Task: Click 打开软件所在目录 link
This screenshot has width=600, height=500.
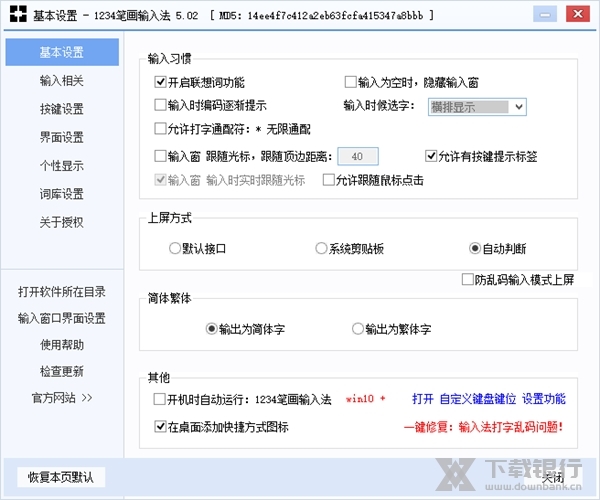Action: click(x=62, y=292)
